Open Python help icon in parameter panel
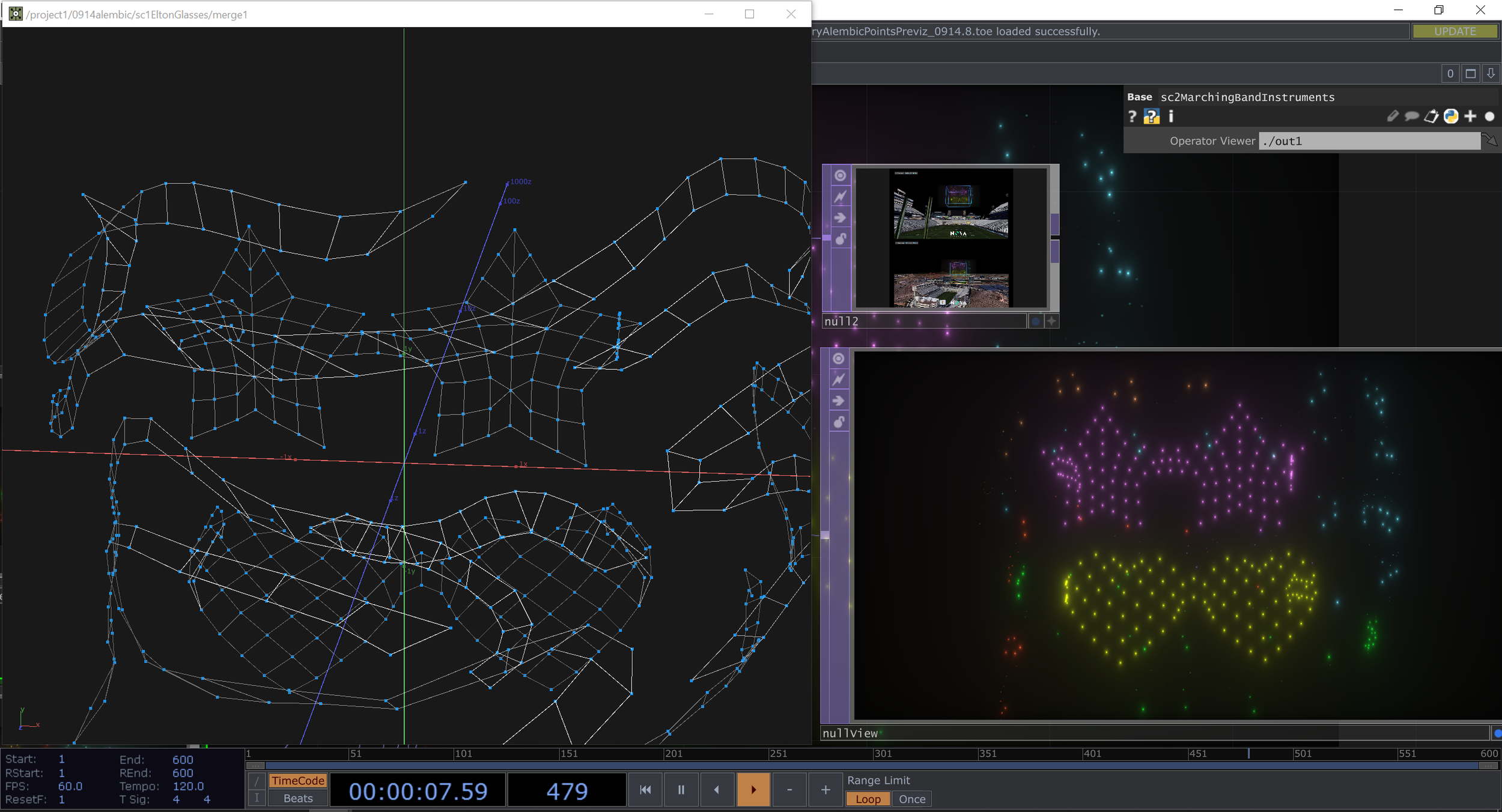The height and width of the screenshot is (812, 1502). (x=1151, y=117)
